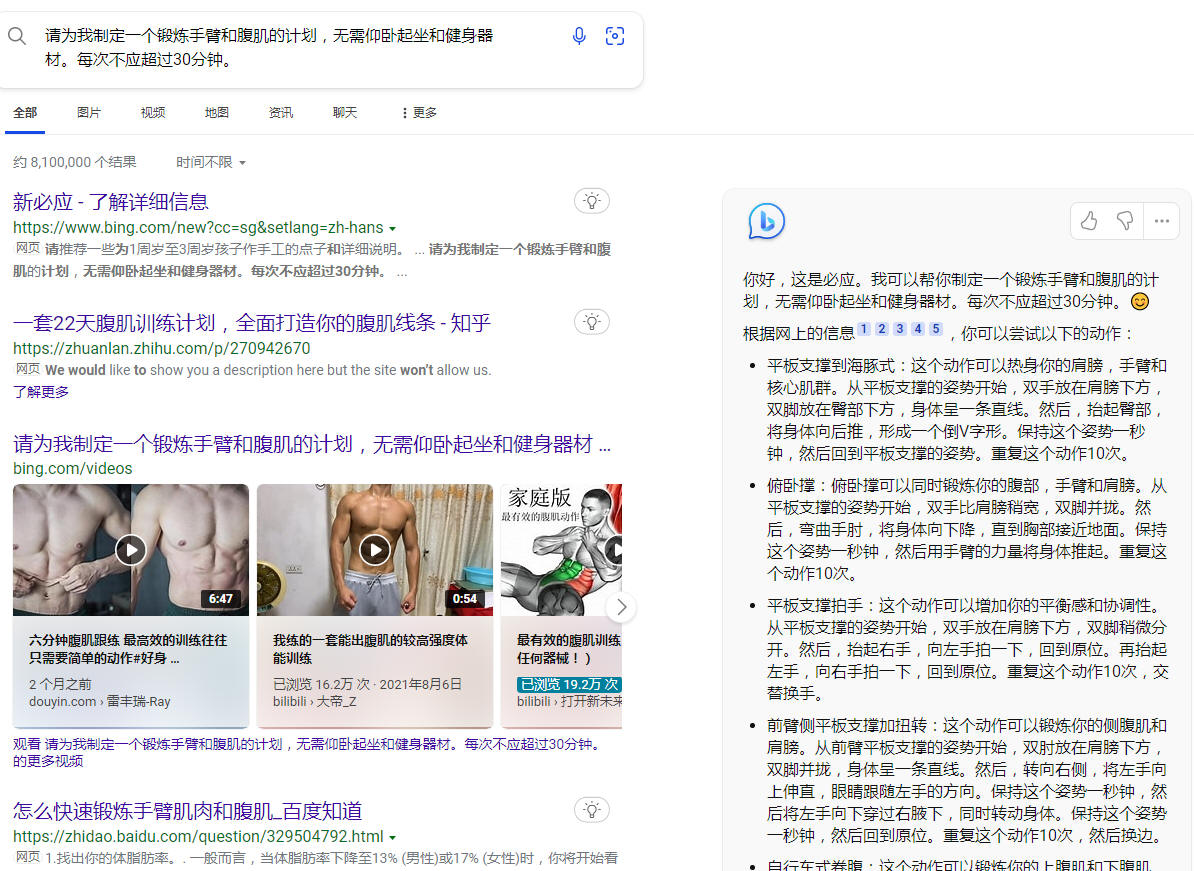The height and width of the screenshot is (871, 1194).
Task: Open visual search camera icon
Action: point(615,36)
